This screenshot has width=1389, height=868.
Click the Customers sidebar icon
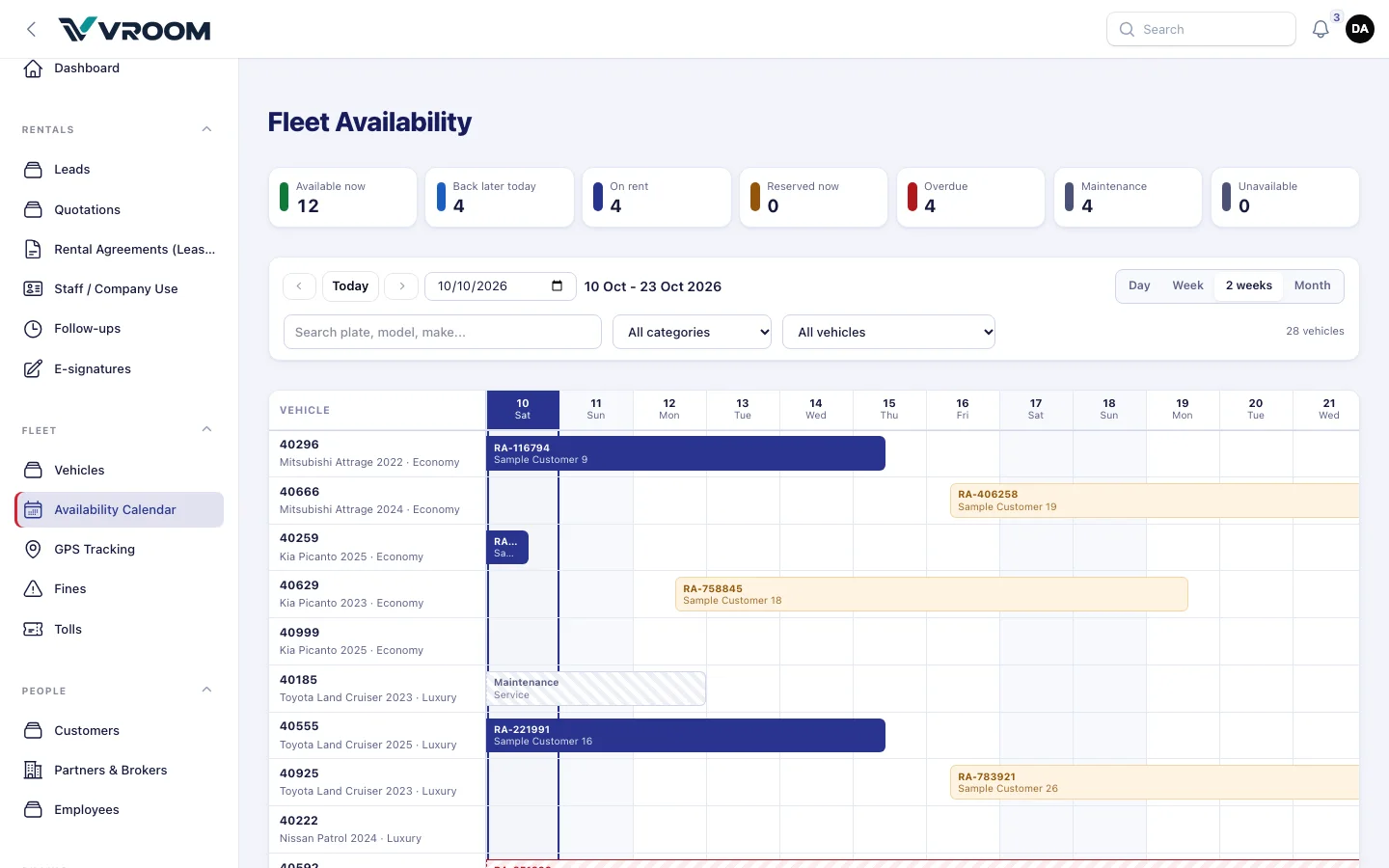[x=33, y=730]
